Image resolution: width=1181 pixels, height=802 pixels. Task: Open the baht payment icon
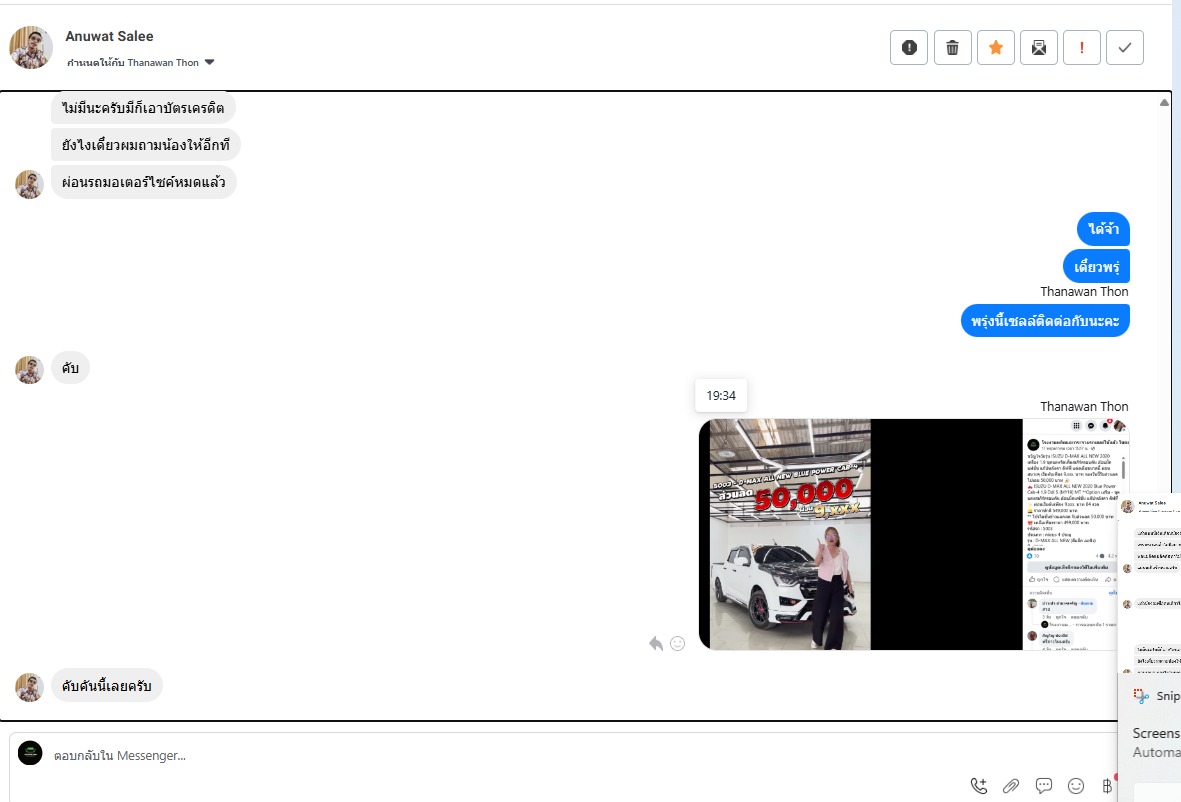pos(1106,785)
